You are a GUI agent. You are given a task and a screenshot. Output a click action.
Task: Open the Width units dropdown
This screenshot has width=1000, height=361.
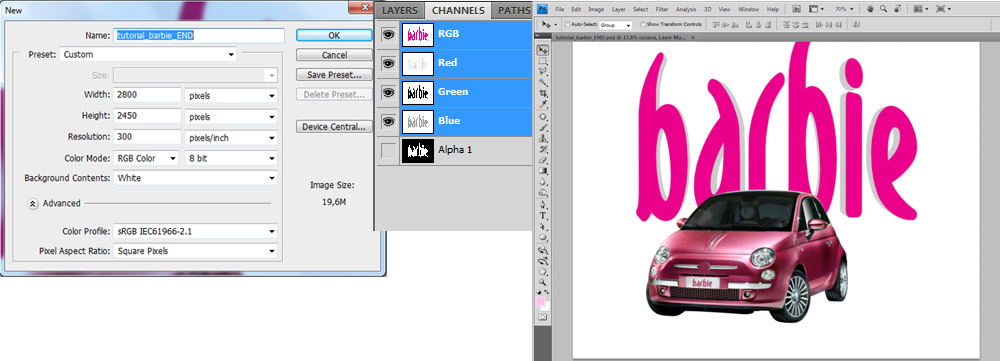(231, 96)
